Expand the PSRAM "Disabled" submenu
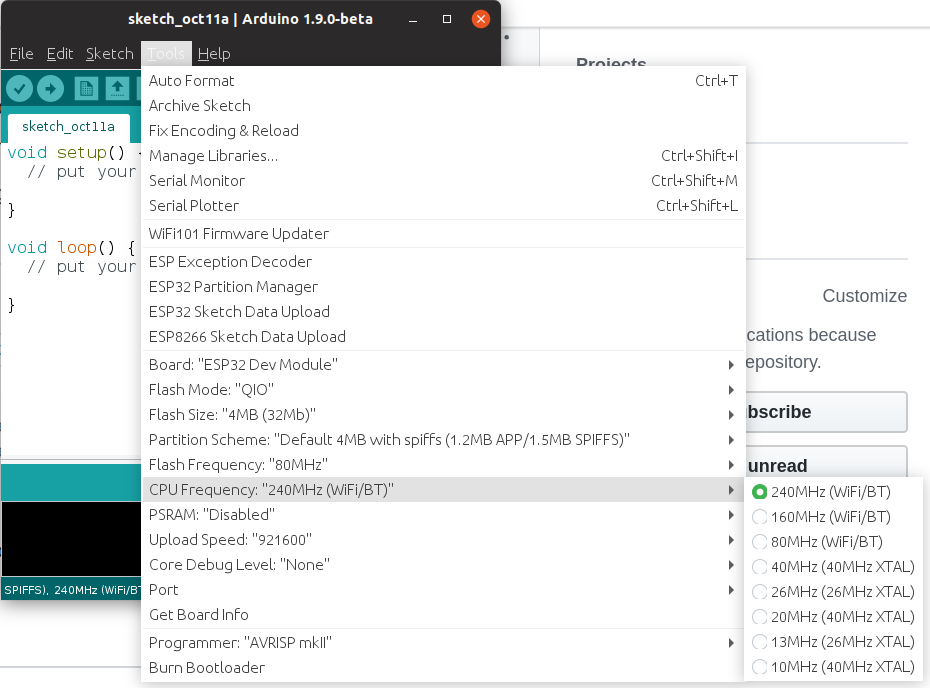Image resolution: width=930 pixels, height=688 pixels. [443, 514]
